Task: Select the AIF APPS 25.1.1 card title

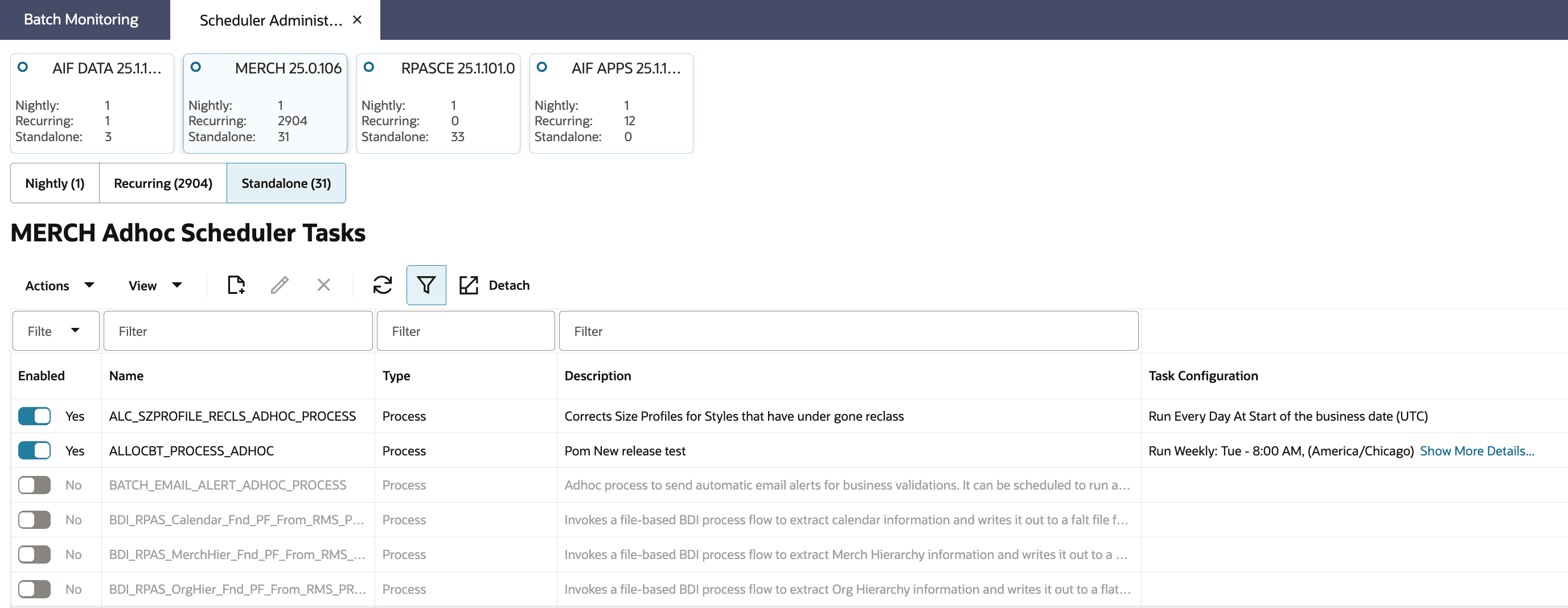Action: click(x=626, y=68)
